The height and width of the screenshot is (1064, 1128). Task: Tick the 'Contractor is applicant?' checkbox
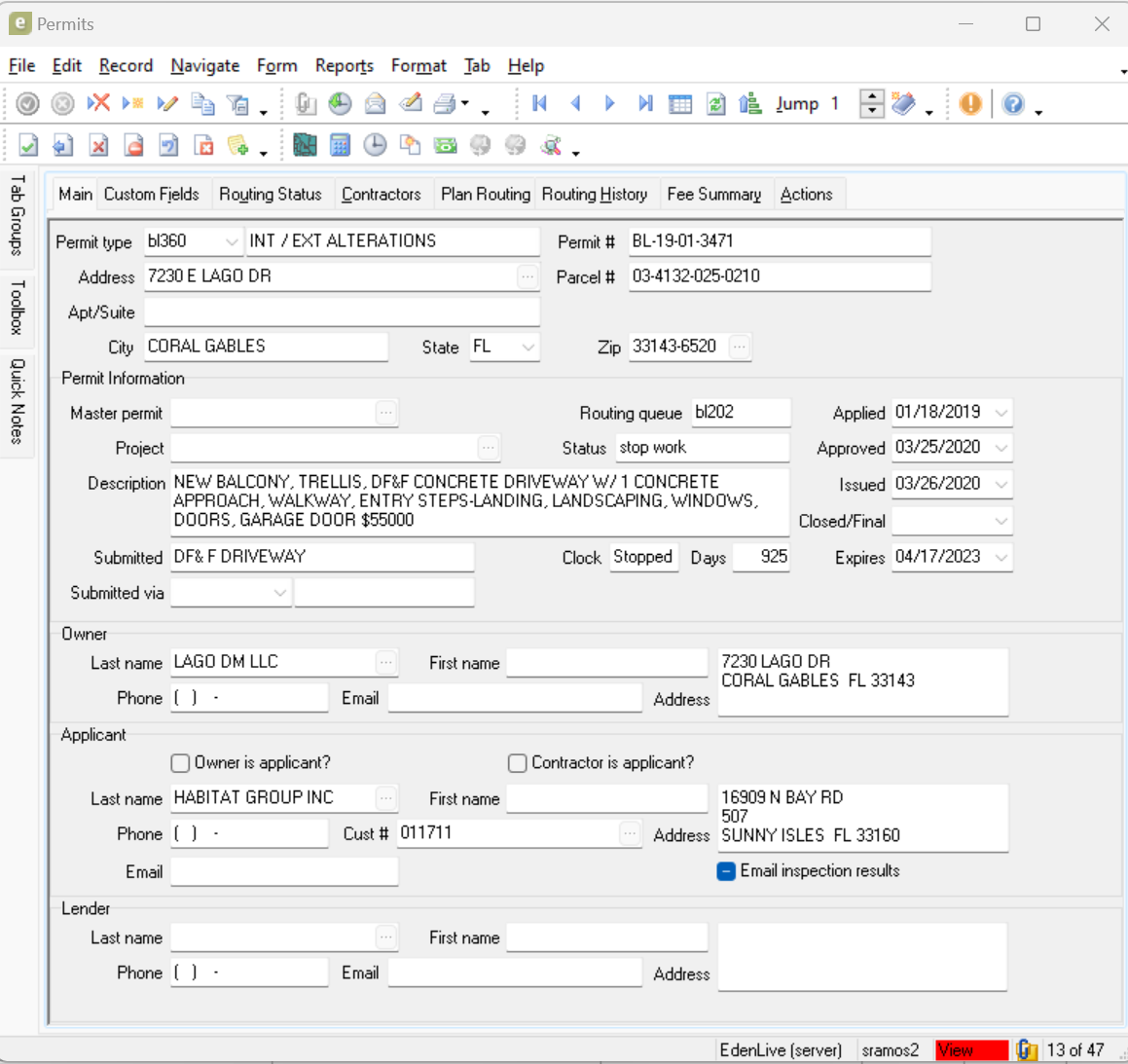pos(518,762)
